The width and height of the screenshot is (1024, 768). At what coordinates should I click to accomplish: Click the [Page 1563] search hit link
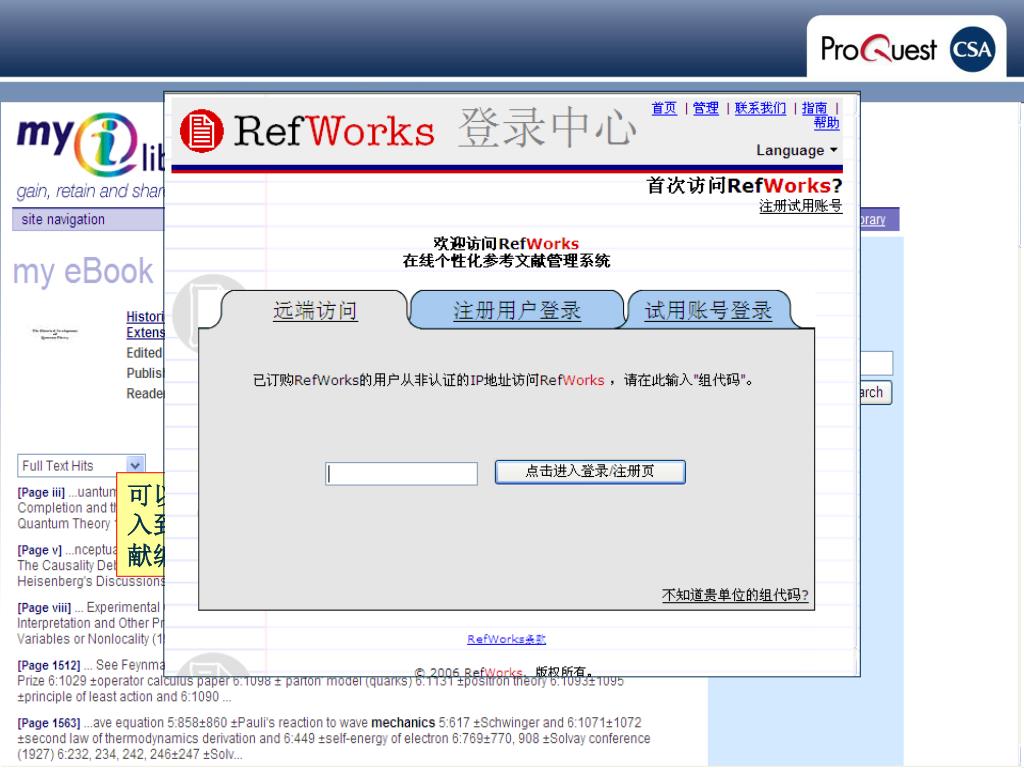[49, 722]
